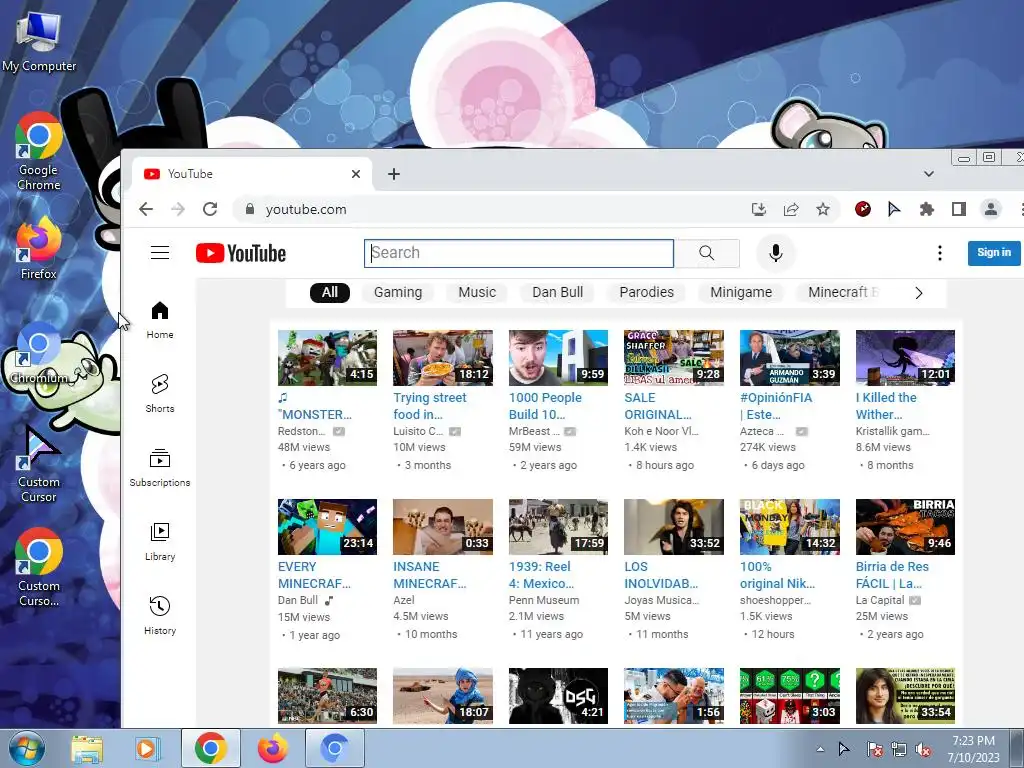Open the YouTube hamburger guide menu

click(x=160, y=253)
